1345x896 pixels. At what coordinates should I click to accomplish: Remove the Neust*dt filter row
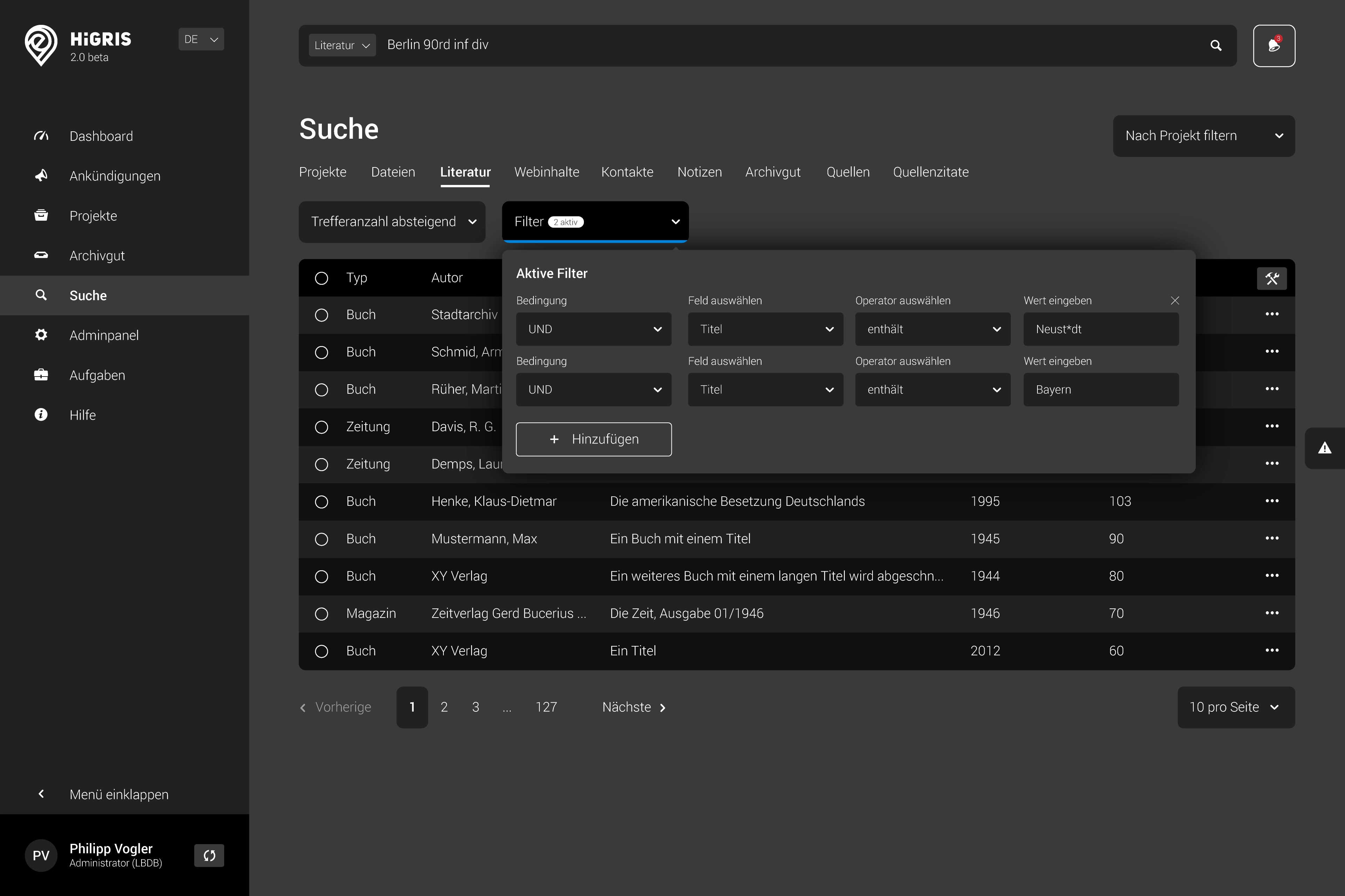click(1175, 301)
